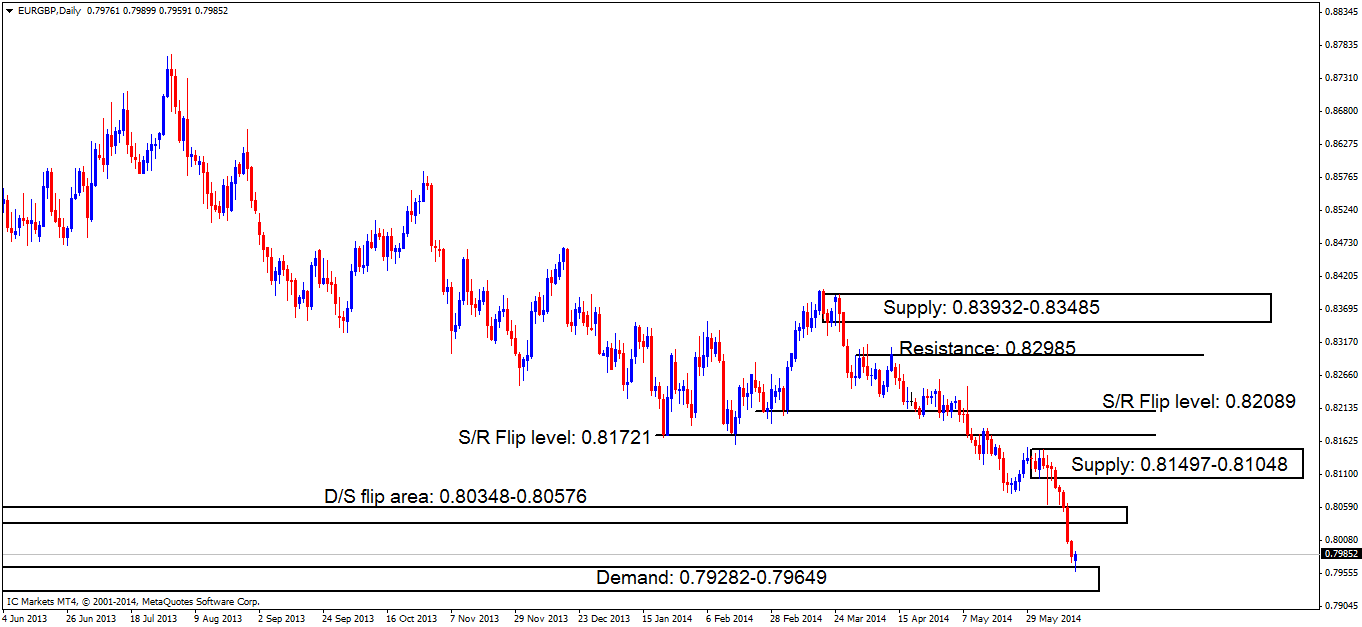This screenshot has height=627, width=1362.
Task: Select the 'D/S flip area: 0.80348-0.80576' label
Action: [x=455, y=495]
